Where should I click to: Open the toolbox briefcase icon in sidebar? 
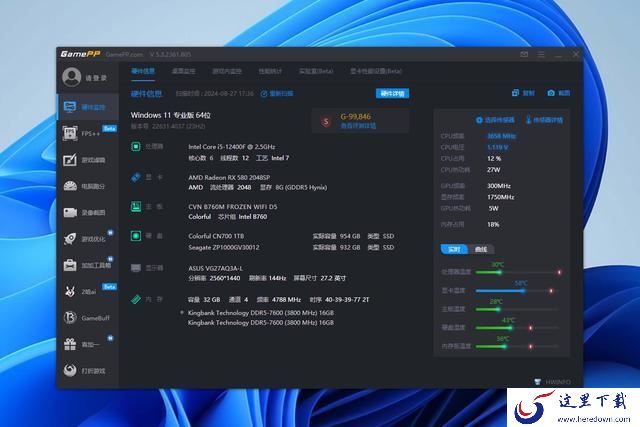[70, 265]
